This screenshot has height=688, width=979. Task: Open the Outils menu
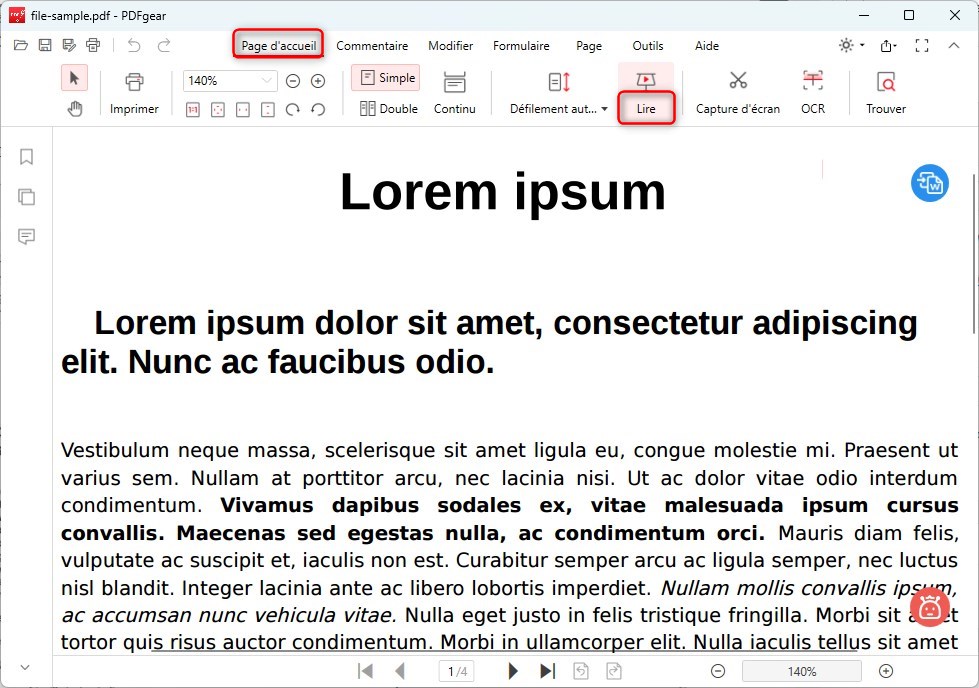tap(648, 46)
